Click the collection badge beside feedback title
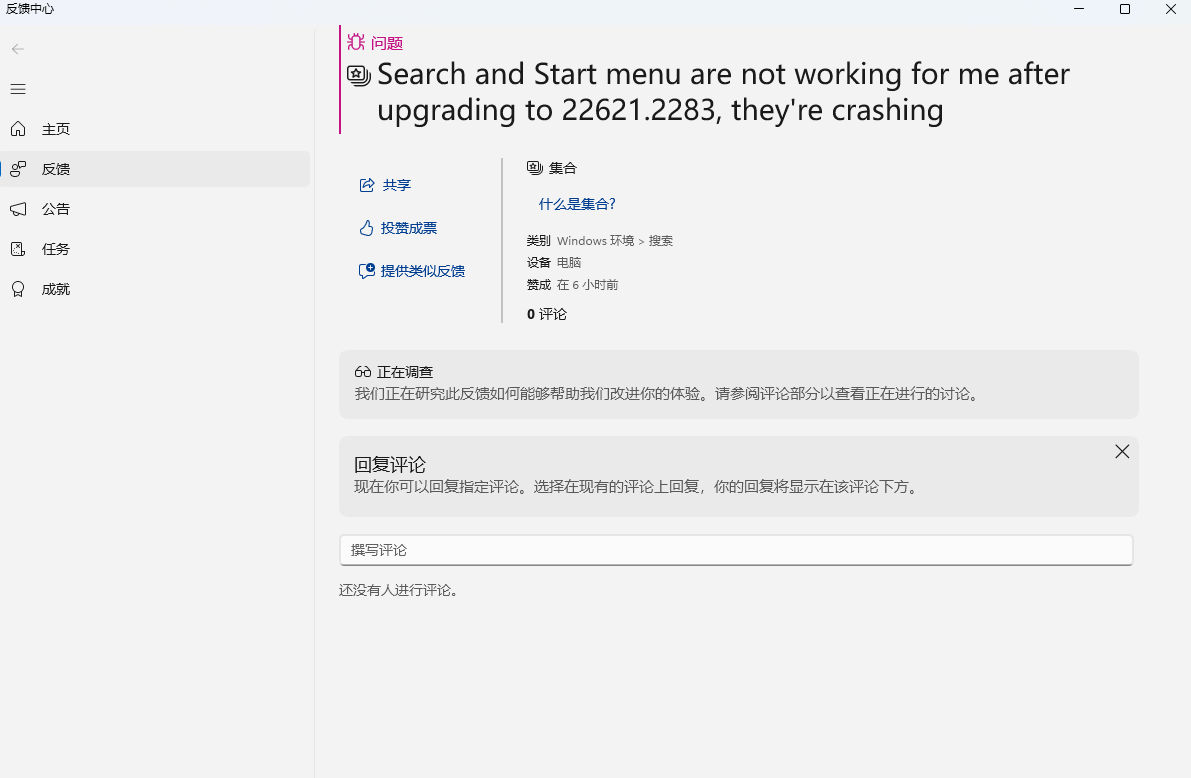This screenshot has width=1191, height=778. tap(359, 75)
